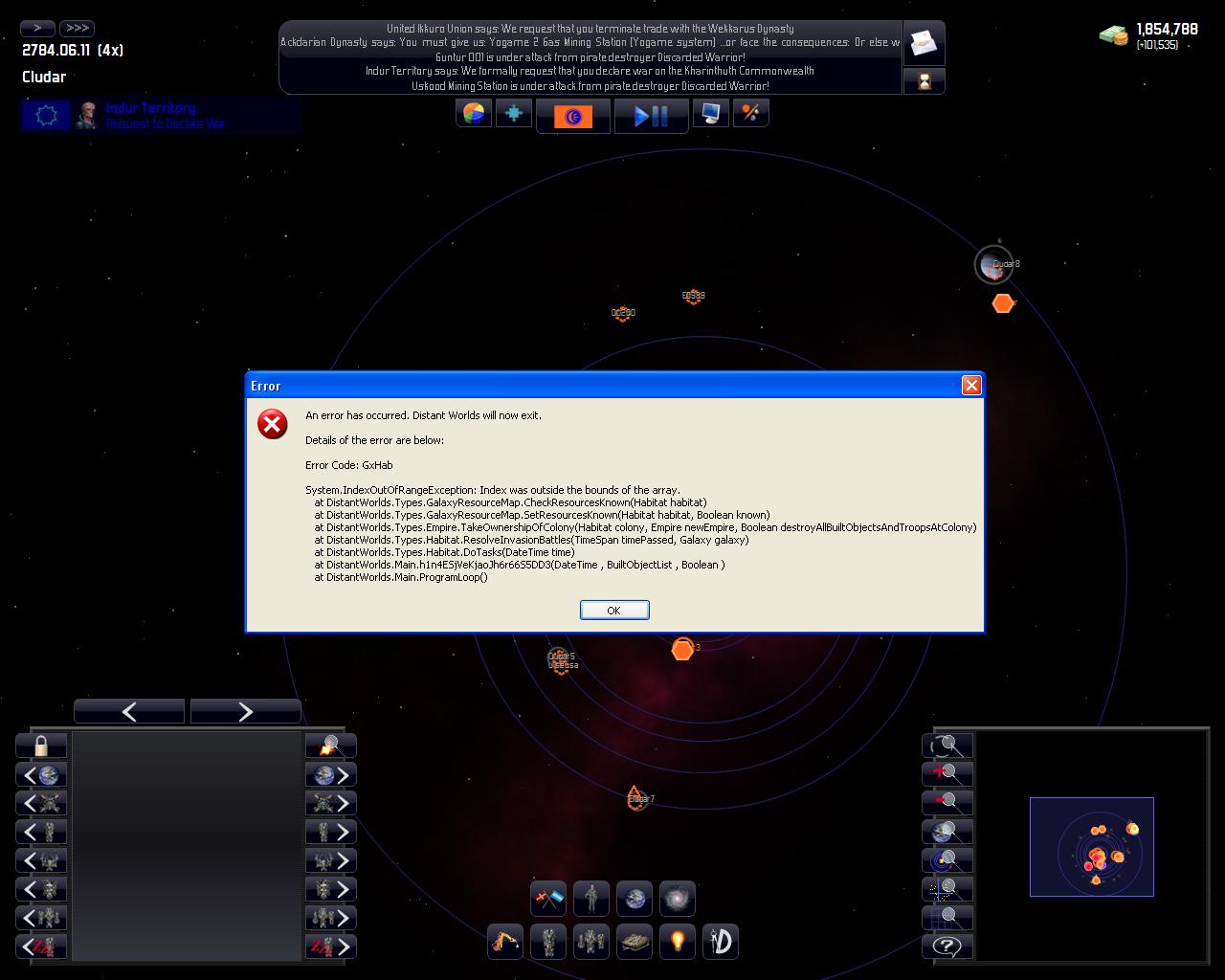Open ships list icon in bottom bar
The image size is (1225, 980).
tap(548, 942)
